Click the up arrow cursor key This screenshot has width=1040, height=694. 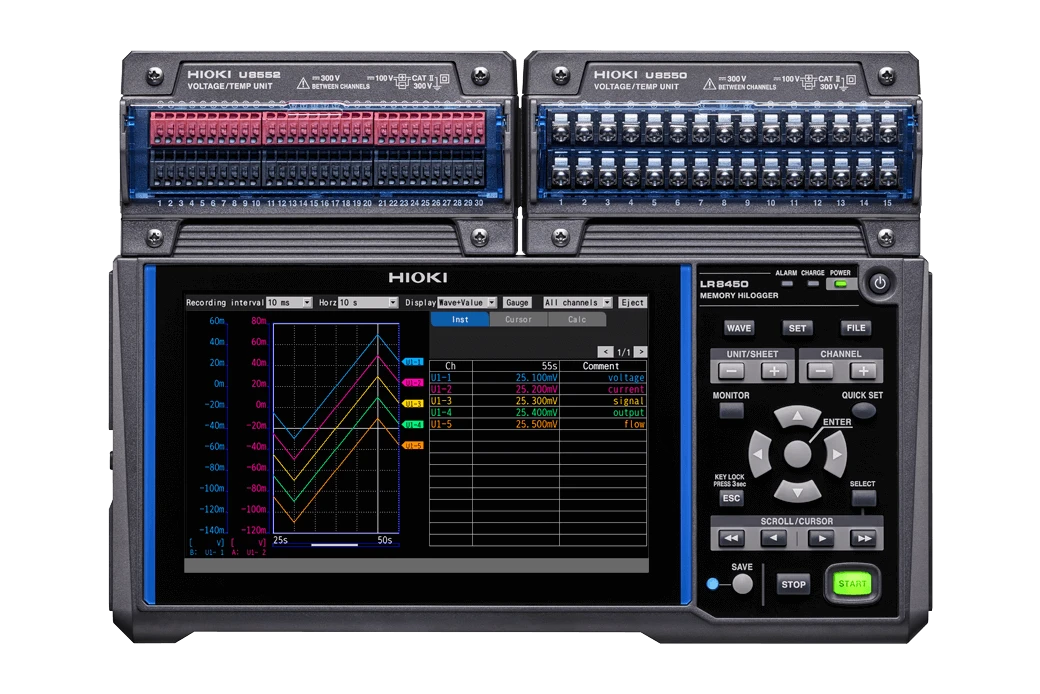[x=797, y=416]
